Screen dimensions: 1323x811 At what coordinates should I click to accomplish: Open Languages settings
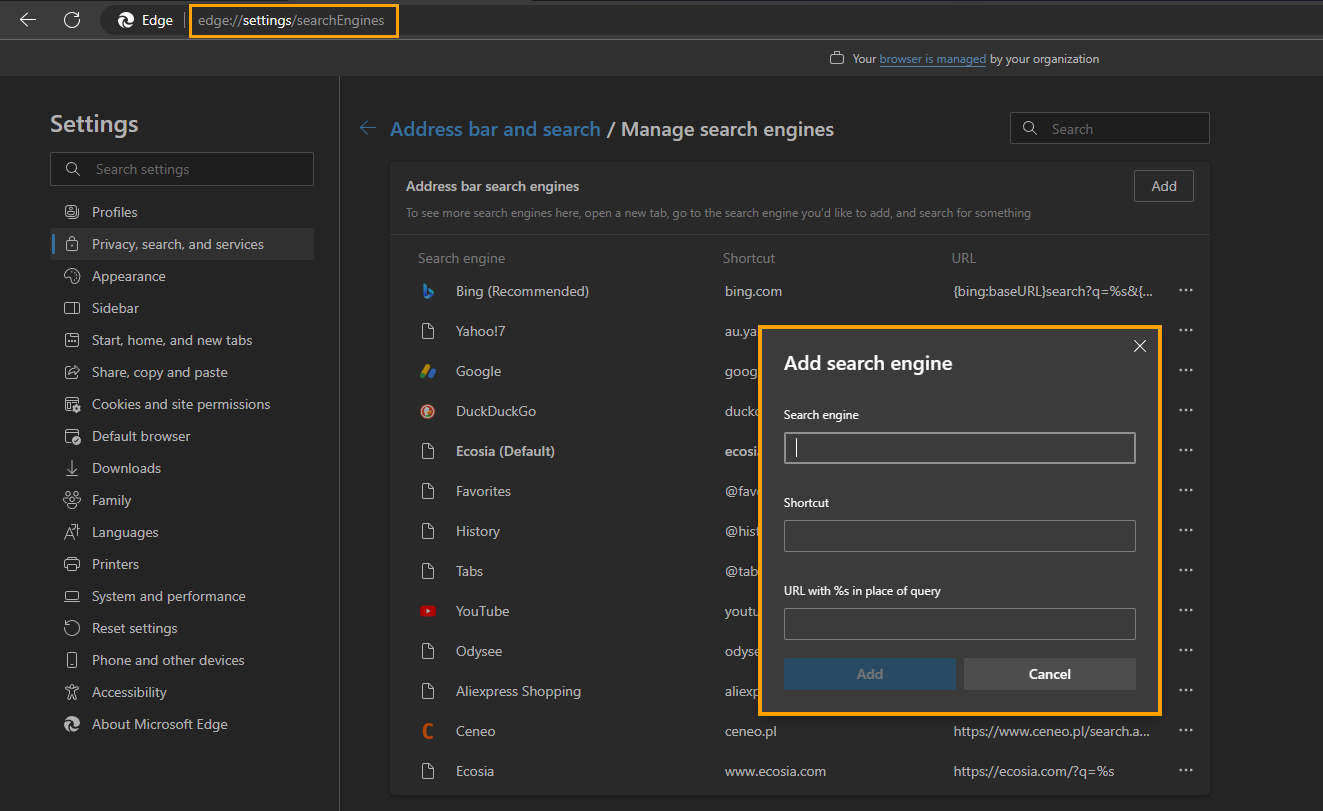(182, 532)
